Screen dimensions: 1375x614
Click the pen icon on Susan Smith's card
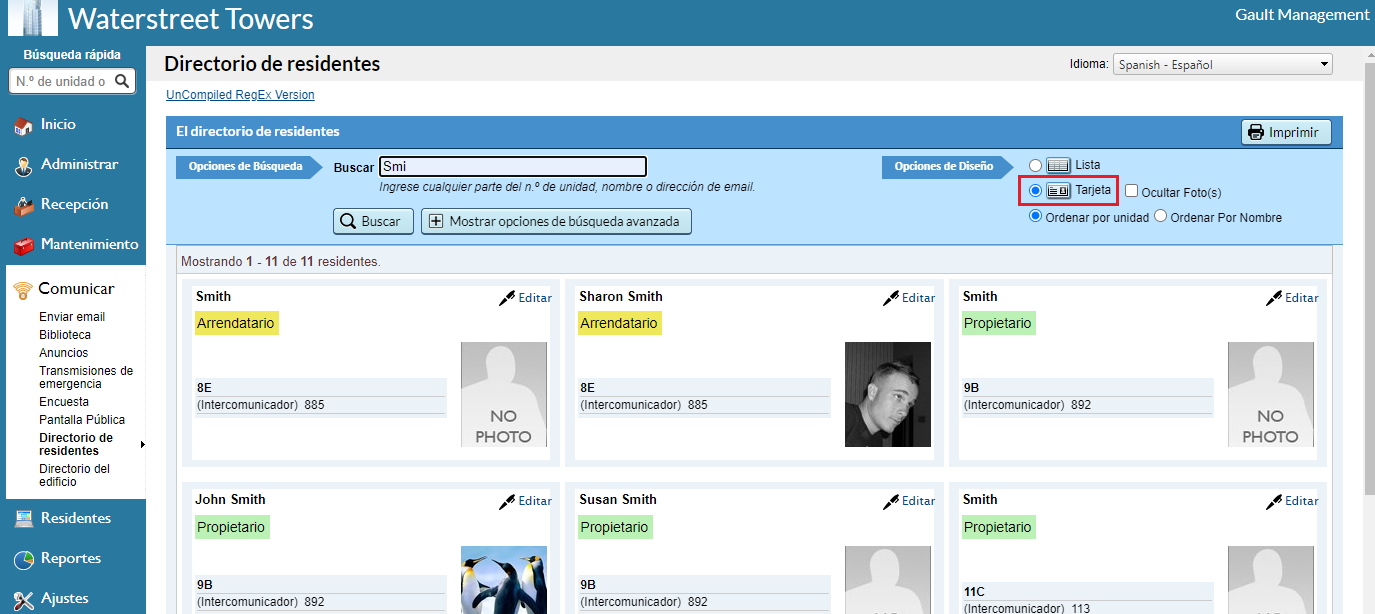[x=891, y=501]
